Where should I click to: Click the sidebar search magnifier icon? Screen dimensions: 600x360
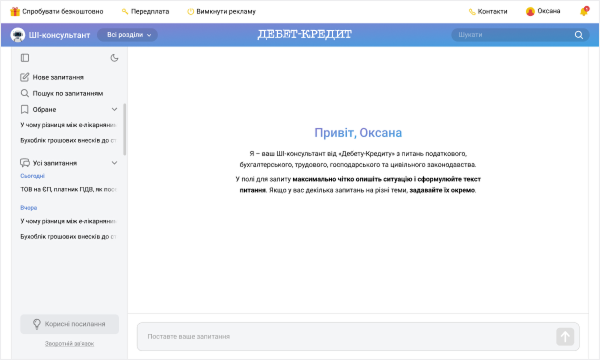(x=24, y=93)
